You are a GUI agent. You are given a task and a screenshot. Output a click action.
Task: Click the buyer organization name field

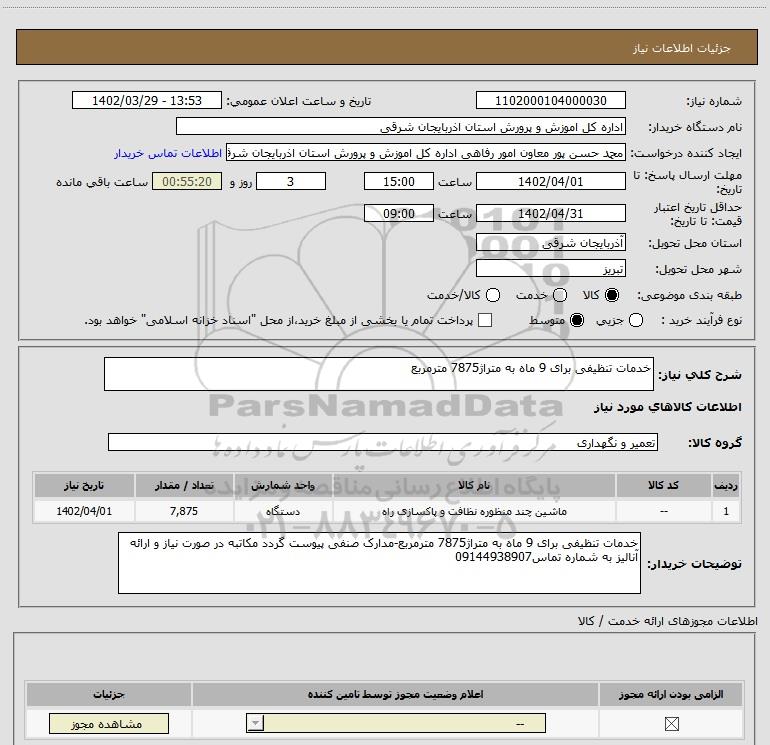(401, 127)
